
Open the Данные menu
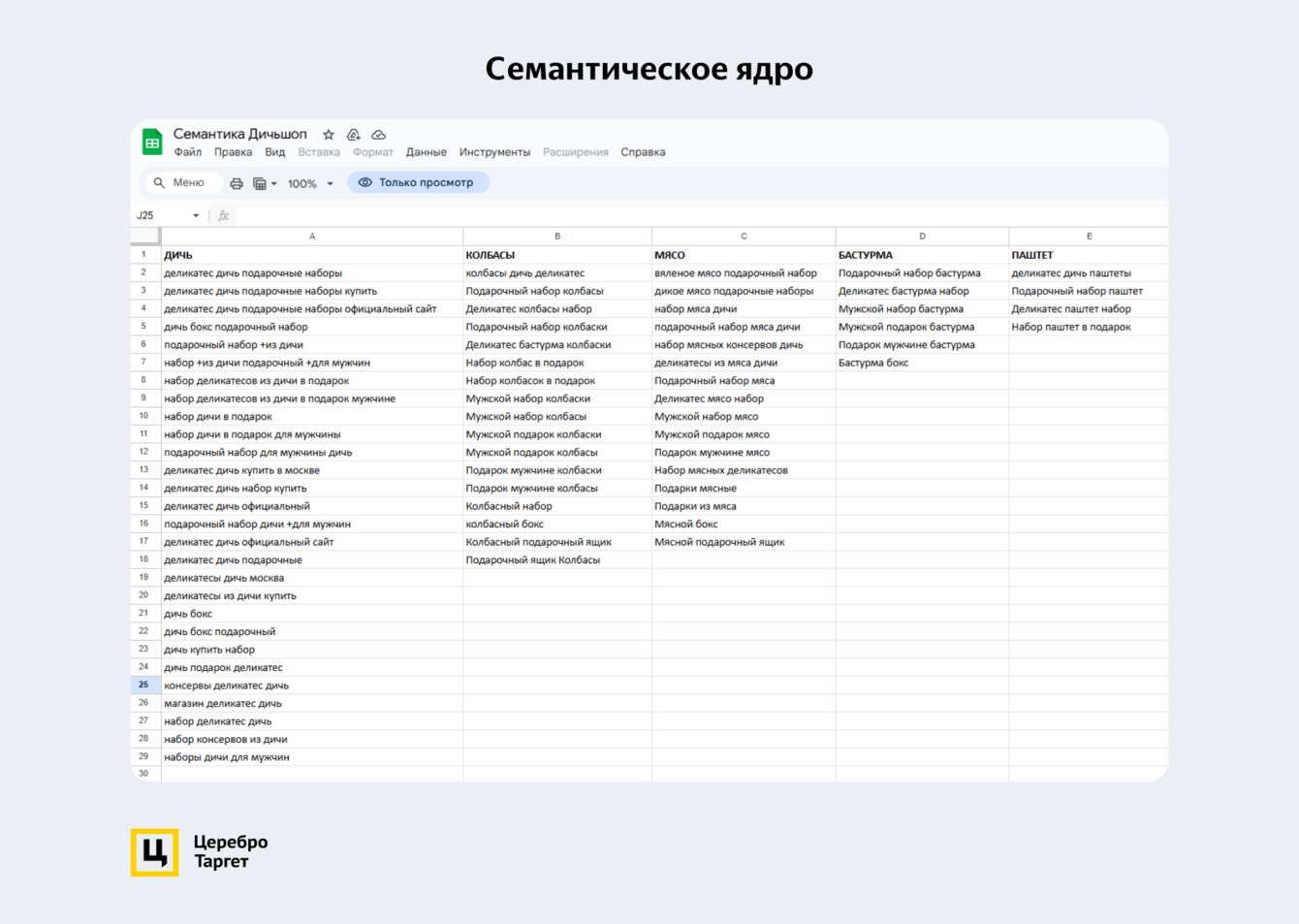426,152
